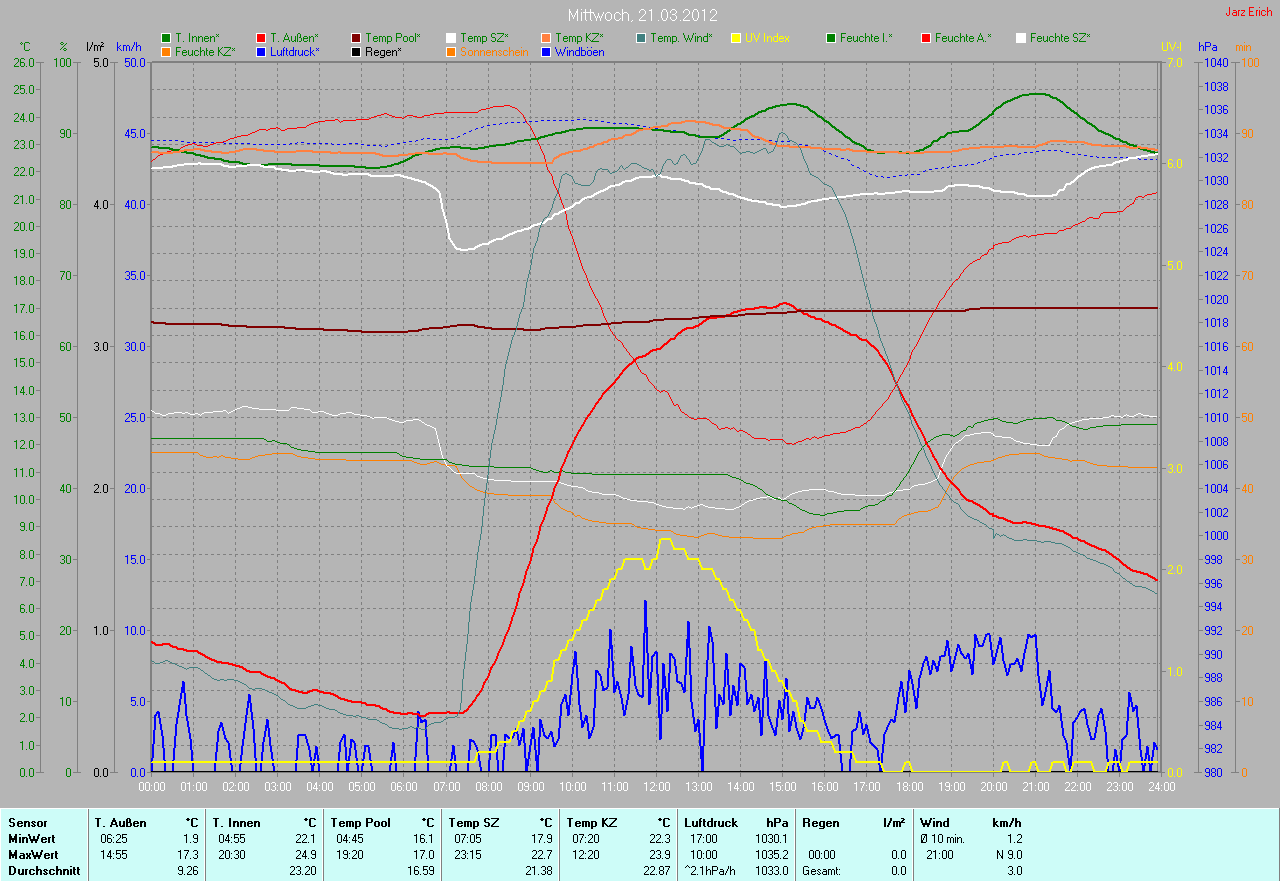1280x881 pixels.
Task: Click the 'Regen' table column header
Action: click(820, 823)
